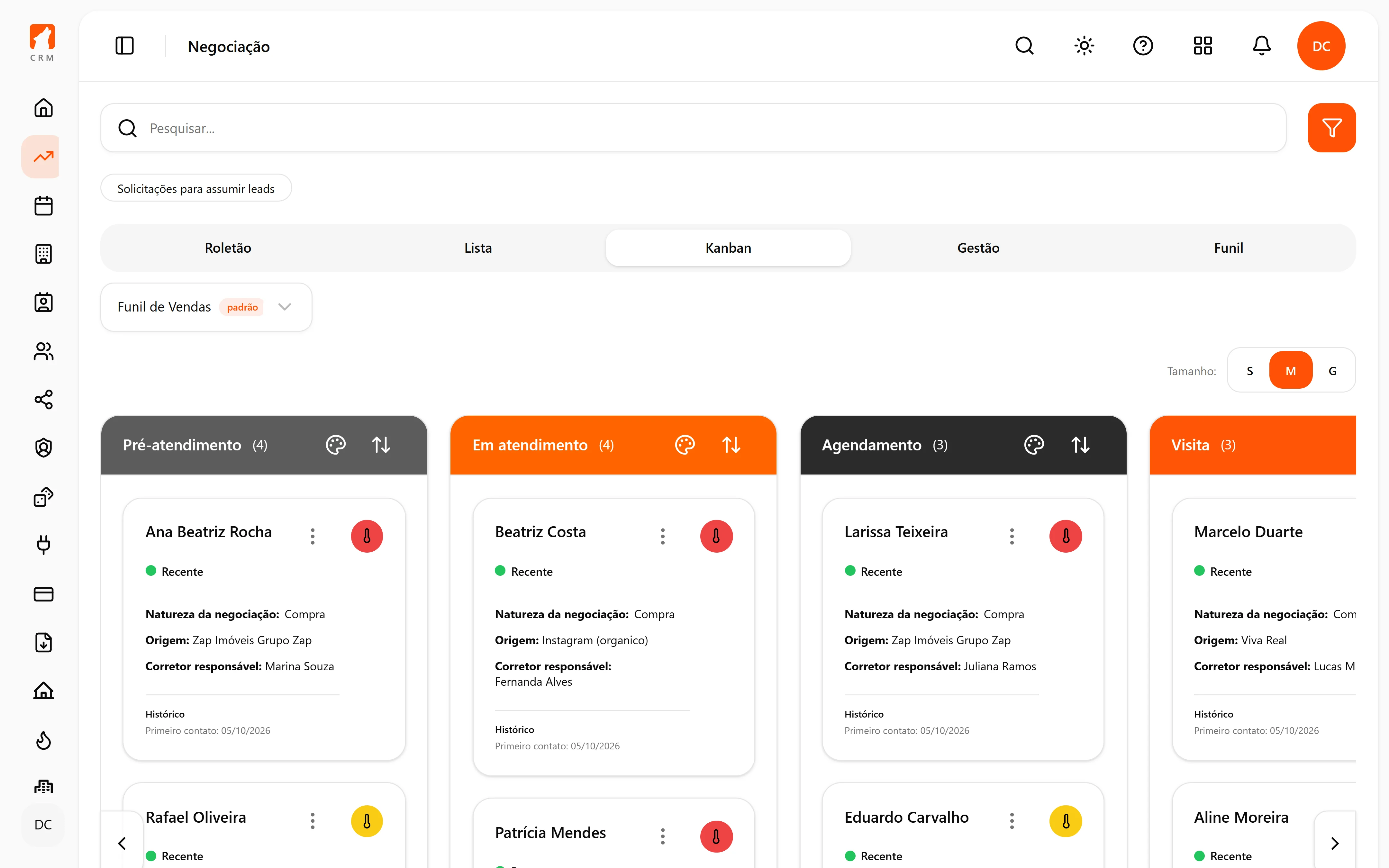Switch to the Funil tab
This screenshot has height=868, width=1389.
coord(1228,248)
